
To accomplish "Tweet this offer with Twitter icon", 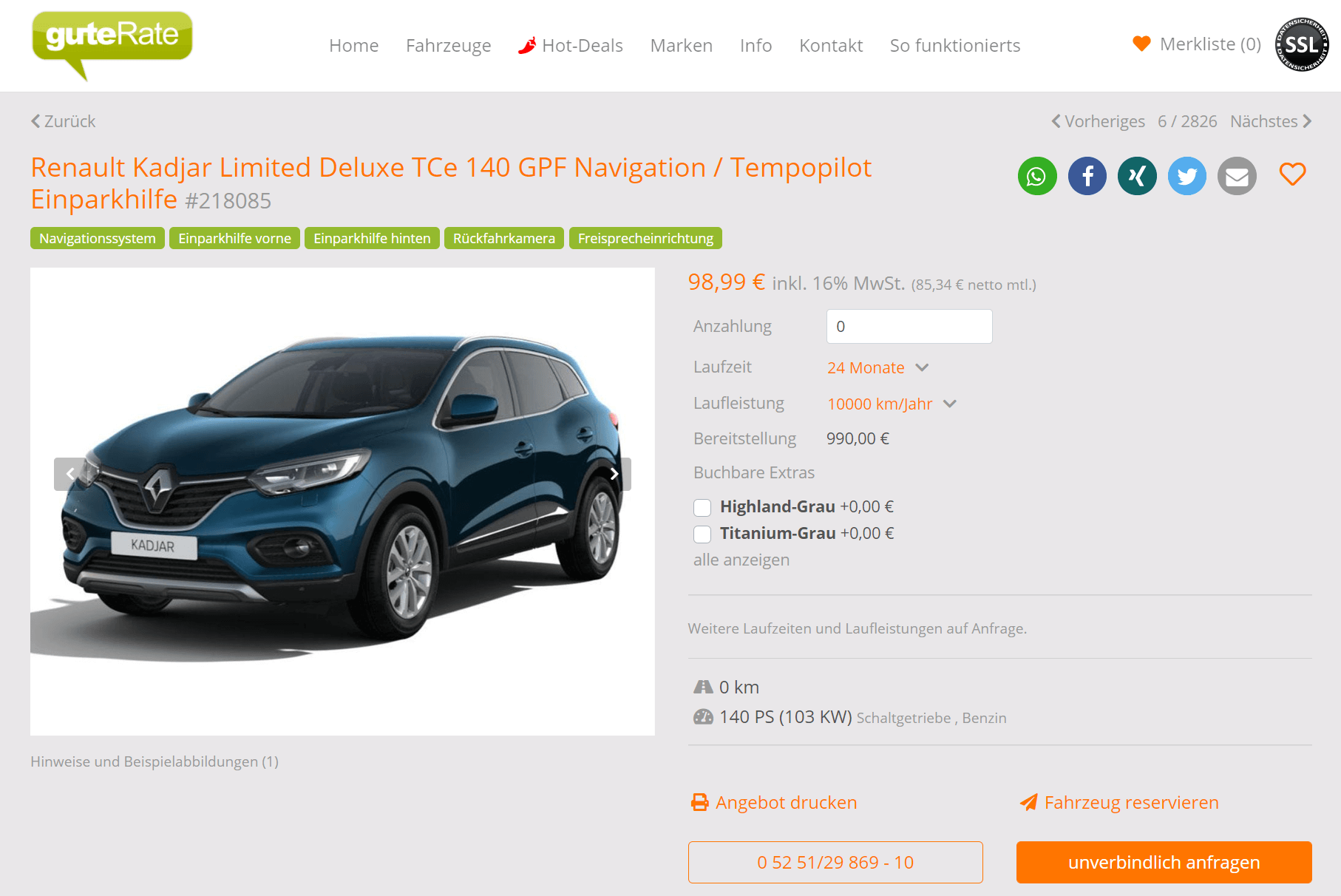I will tap(1187, 176).
